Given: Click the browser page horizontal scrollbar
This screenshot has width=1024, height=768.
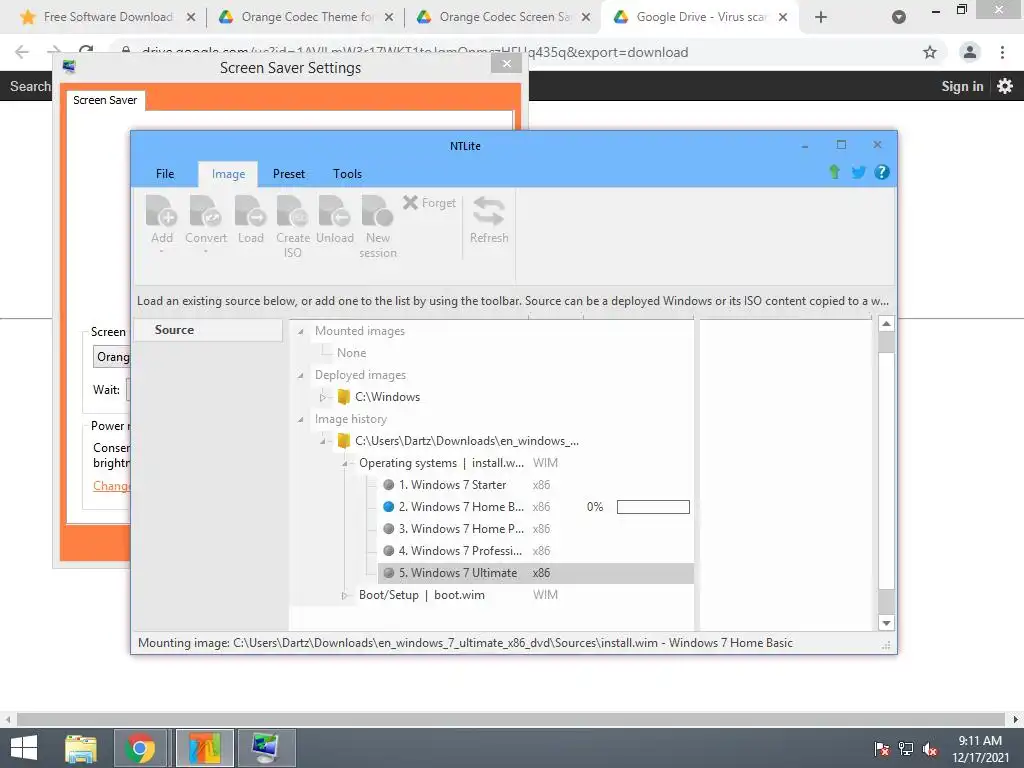Looking at the screenshot, I should tap(511, 720).
